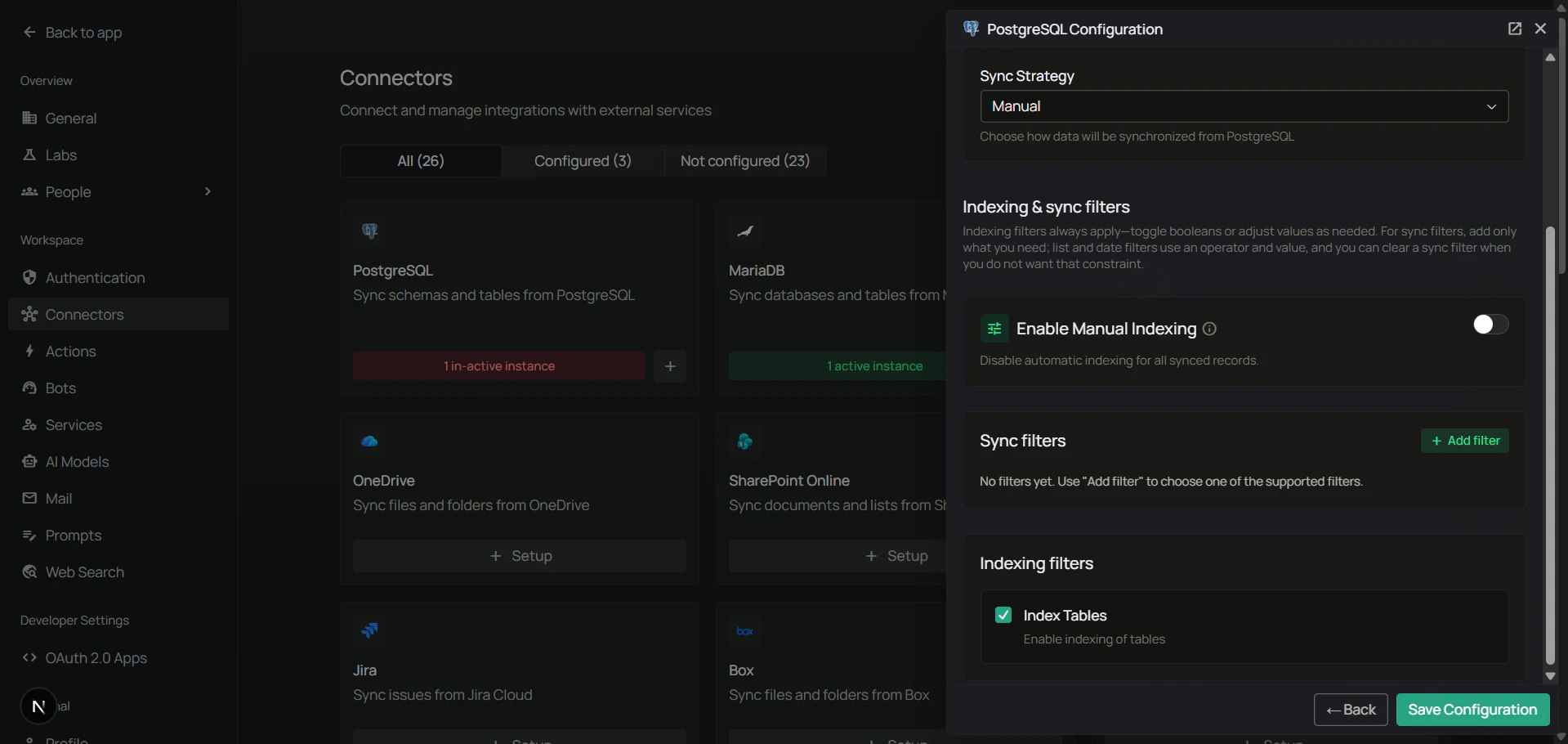The width and height of the screenshot is (1568, 744).
Task: Click the panel scrollbar down arrow
Action: coord(1550,676)
